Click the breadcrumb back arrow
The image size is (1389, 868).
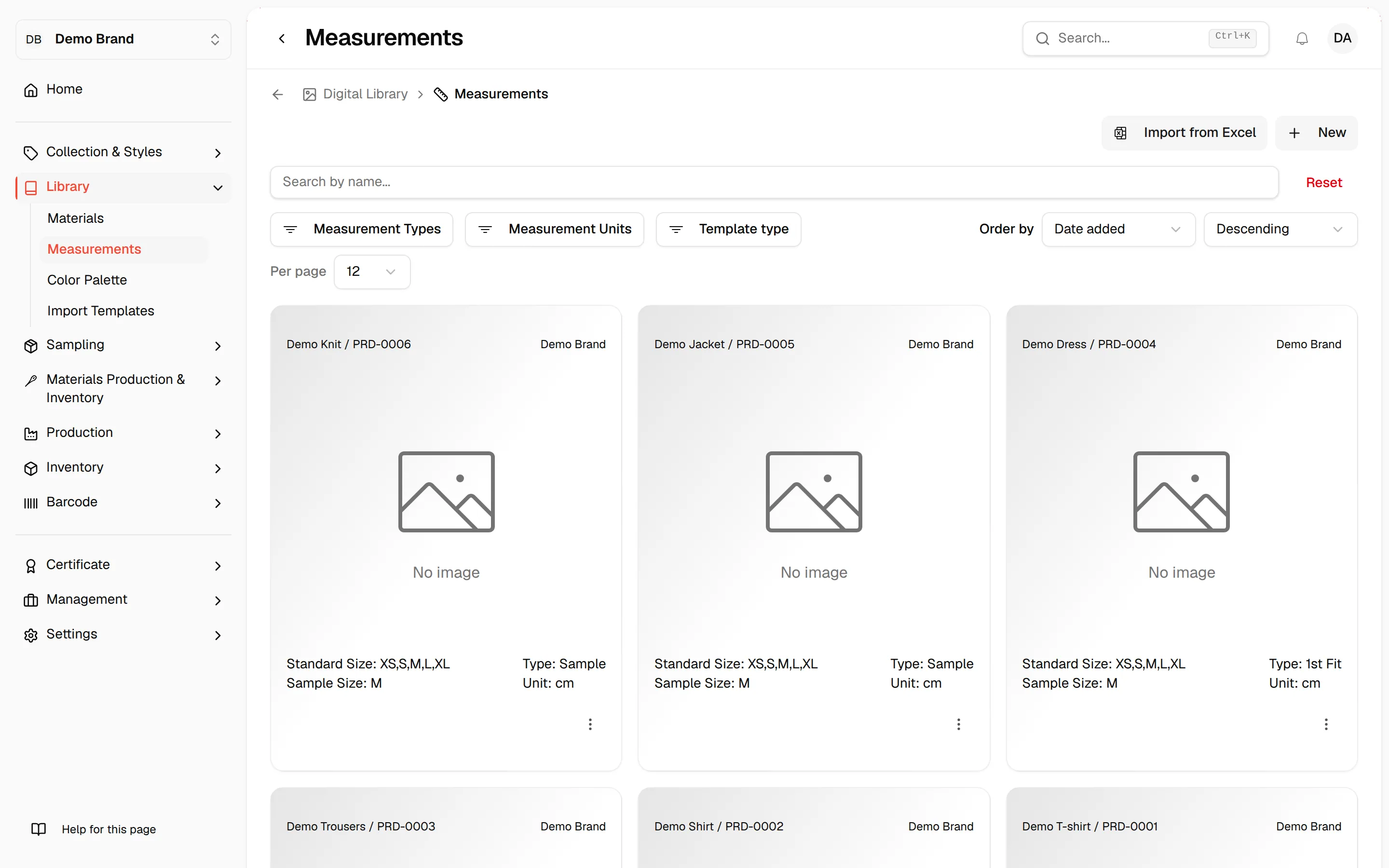(278, 94)
